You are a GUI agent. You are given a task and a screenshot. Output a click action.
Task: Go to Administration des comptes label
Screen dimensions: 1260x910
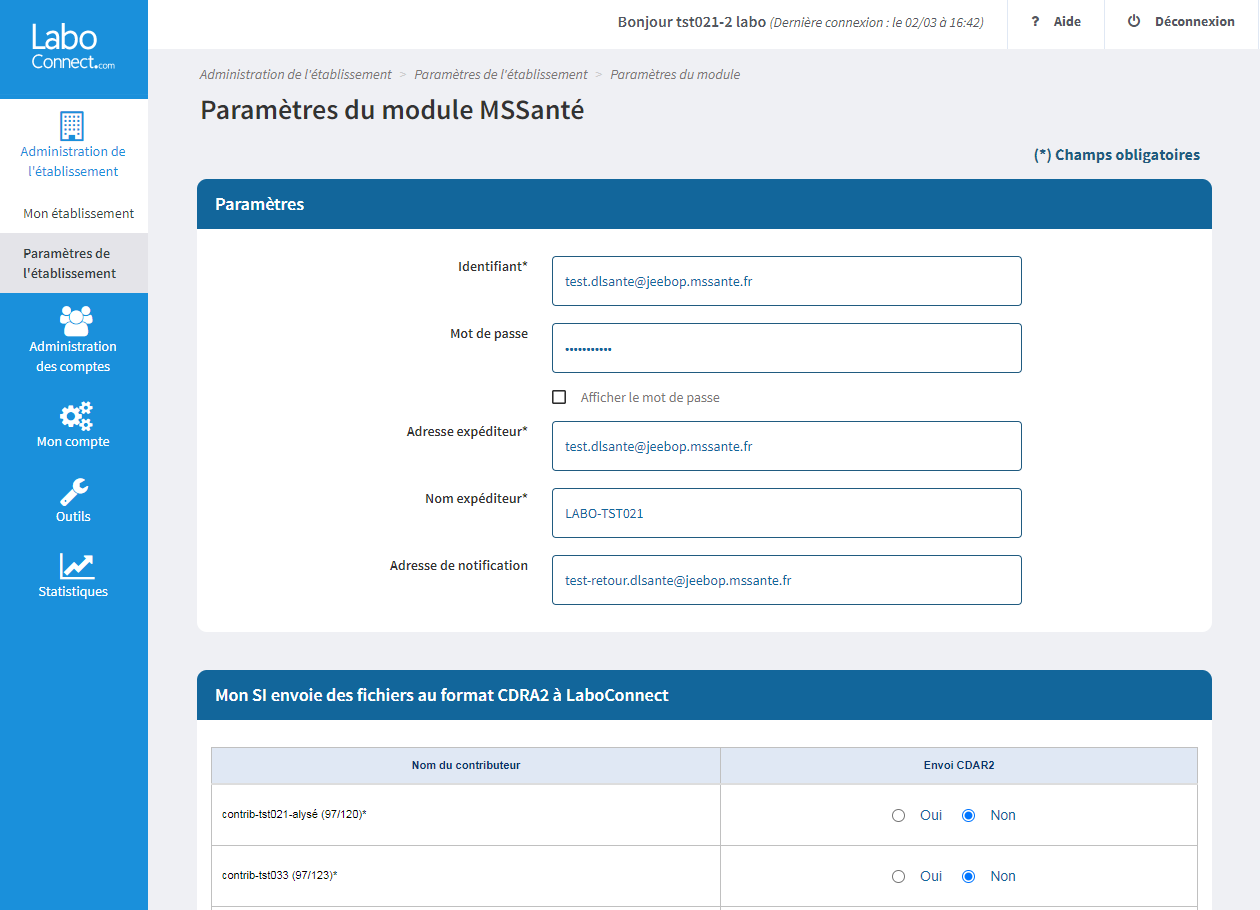(73, 356)
